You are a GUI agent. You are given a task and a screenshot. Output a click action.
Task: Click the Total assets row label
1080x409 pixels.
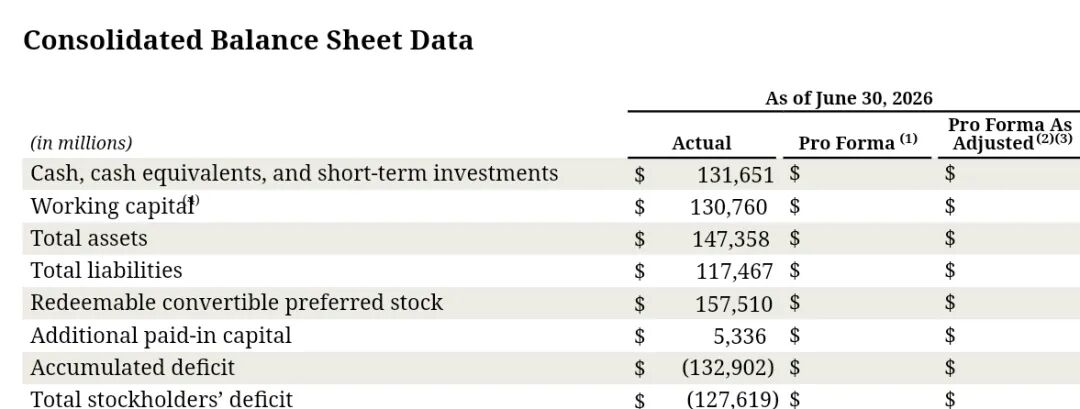click(x=89, y=239)
